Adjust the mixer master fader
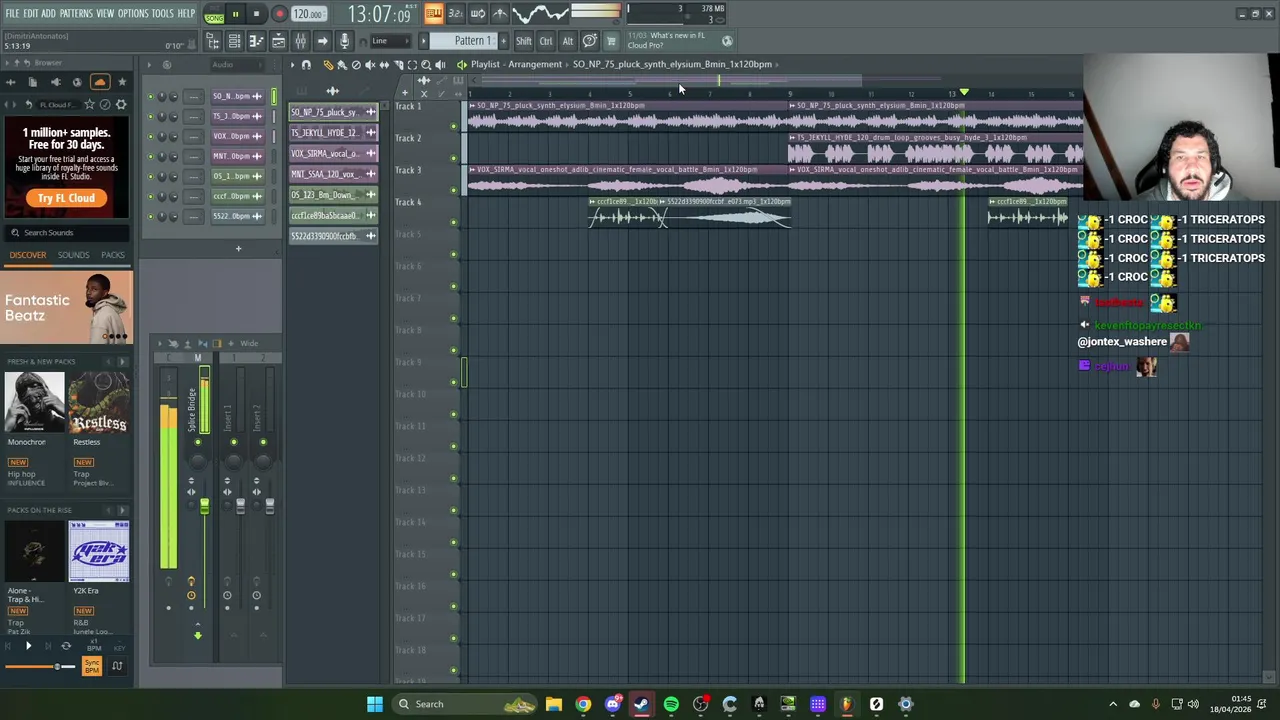Screen dimensions: 1280x720 (x=204, y=506)
